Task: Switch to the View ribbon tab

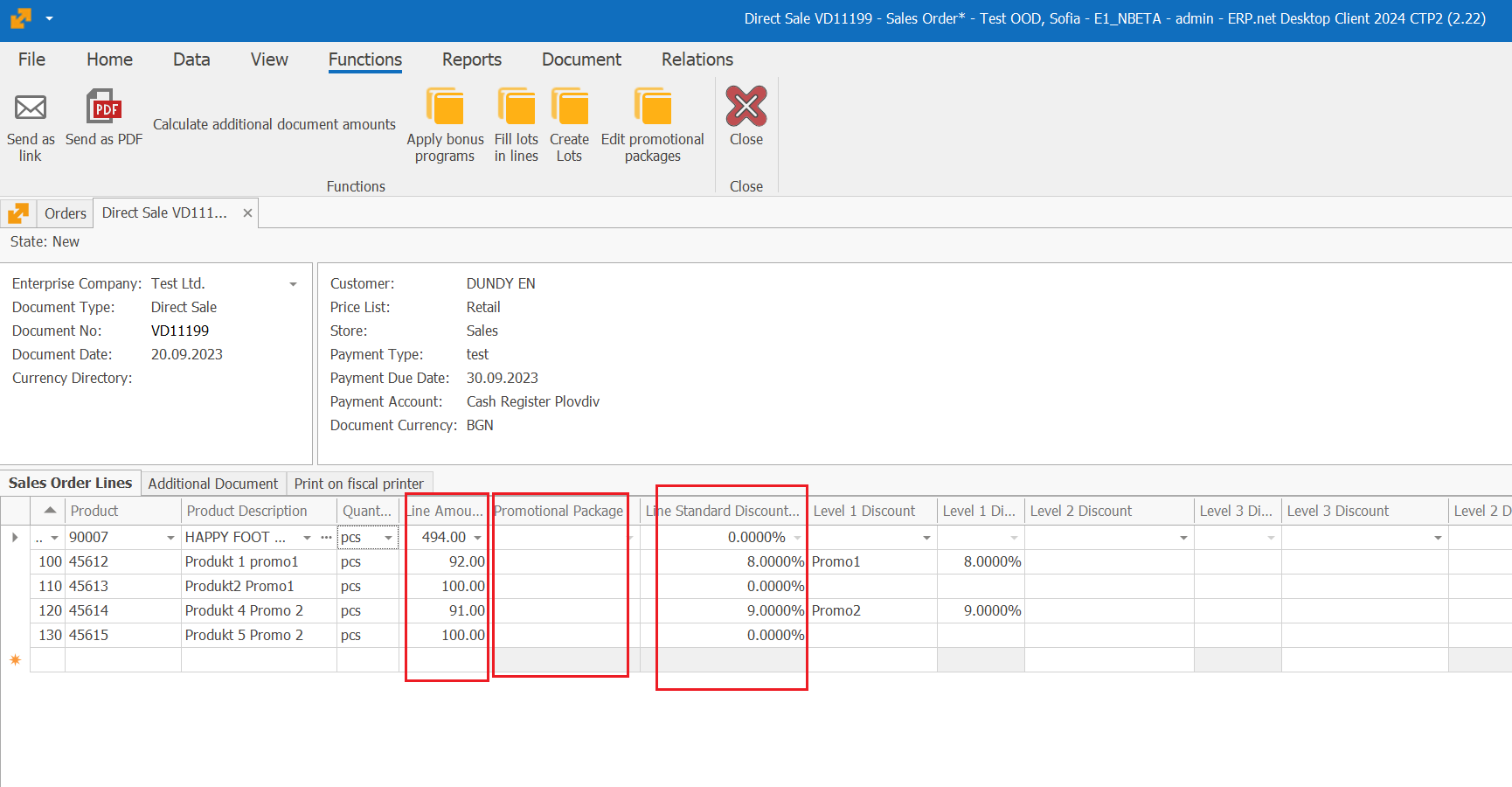Action: [x=269, y=59]
